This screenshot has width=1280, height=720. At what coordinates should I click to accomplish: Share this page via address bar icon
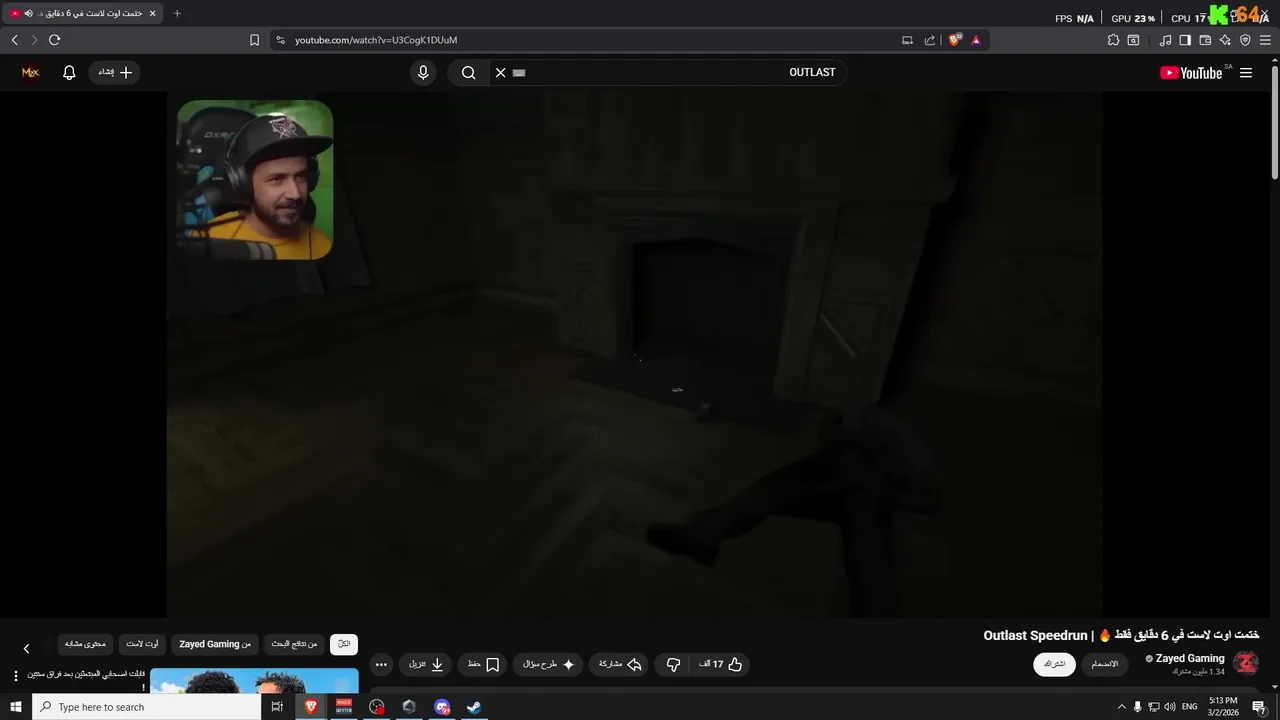click(x=930, y=40)
